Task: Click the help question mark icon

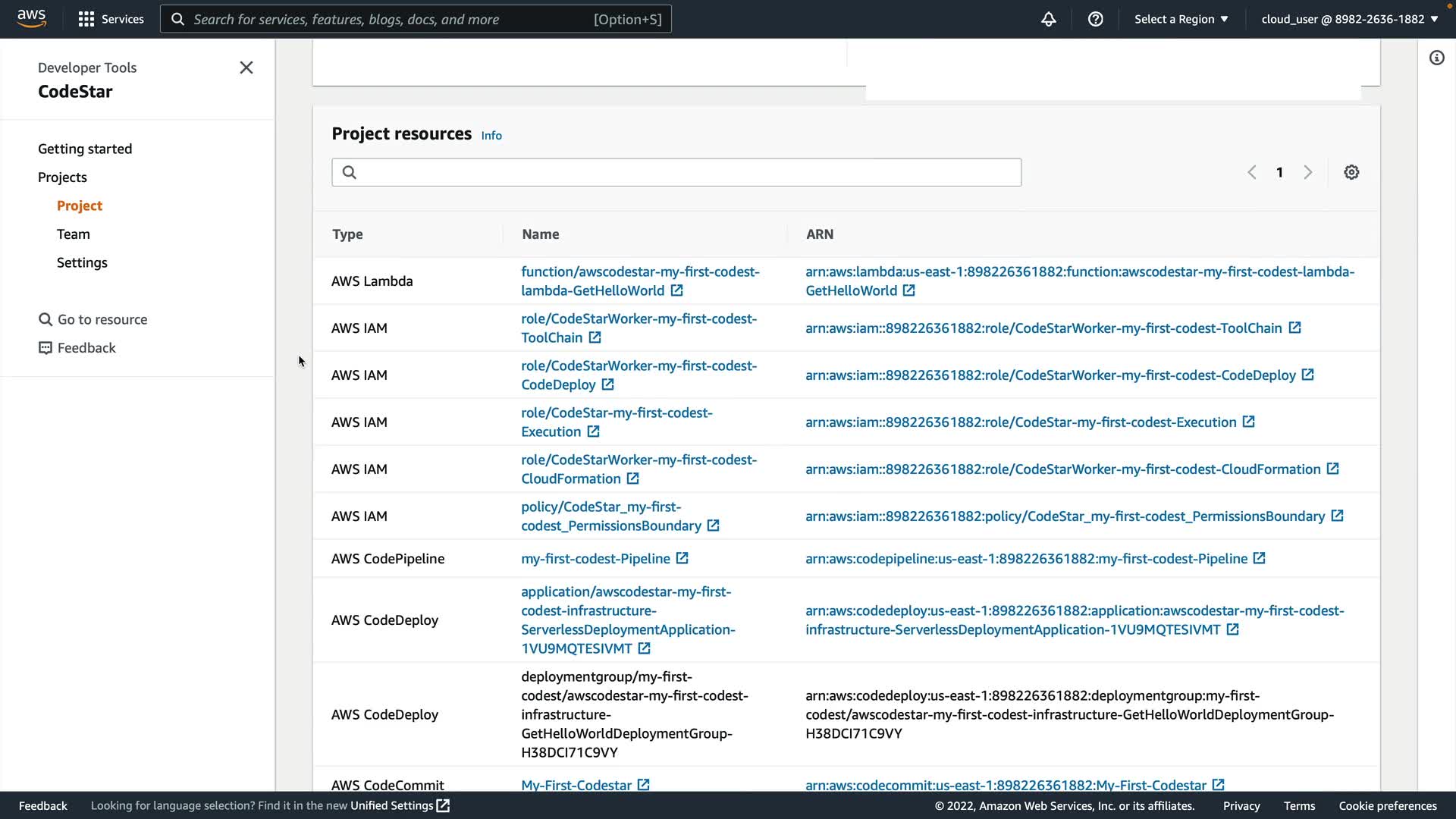Action: [1095, 20]
